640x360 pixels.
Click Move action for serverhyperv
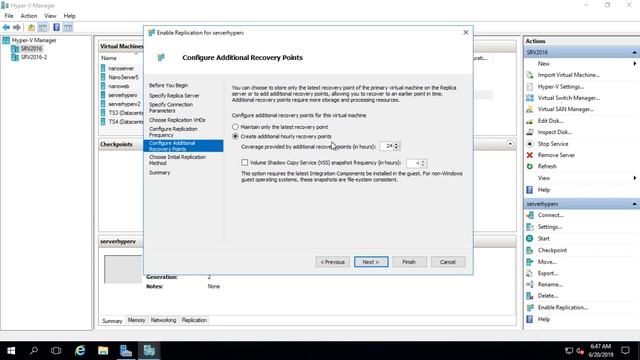[547, 262]
